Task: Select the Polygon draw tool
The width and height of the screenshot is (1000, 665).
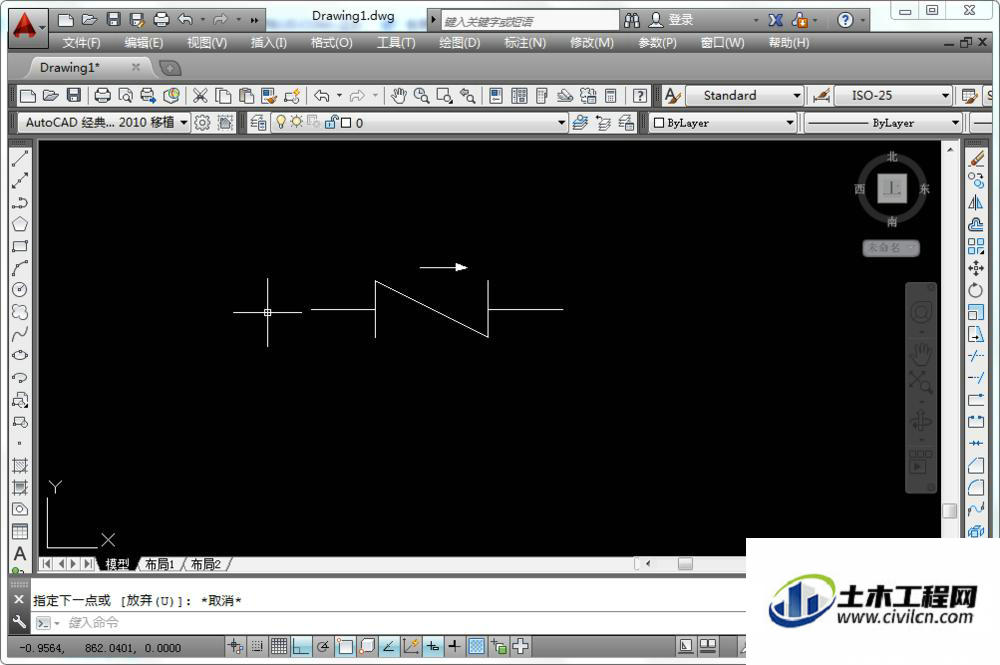Action: tap(20, 224)
